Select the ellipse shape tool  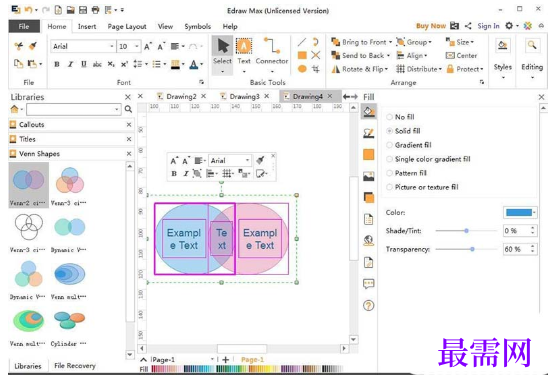(302, 69)
